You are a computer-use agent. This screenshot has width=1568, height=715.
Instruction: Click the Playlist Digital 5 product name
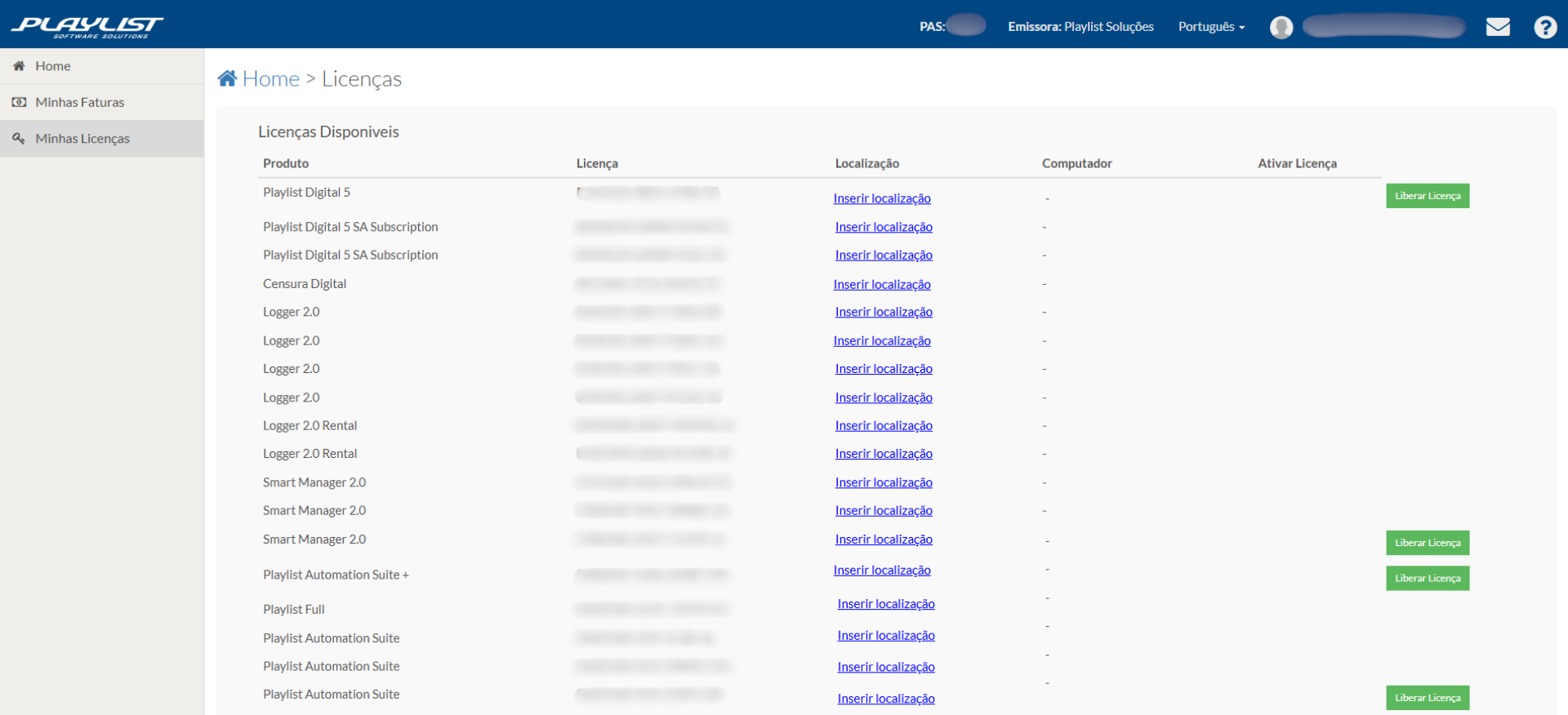click(306, 193)
